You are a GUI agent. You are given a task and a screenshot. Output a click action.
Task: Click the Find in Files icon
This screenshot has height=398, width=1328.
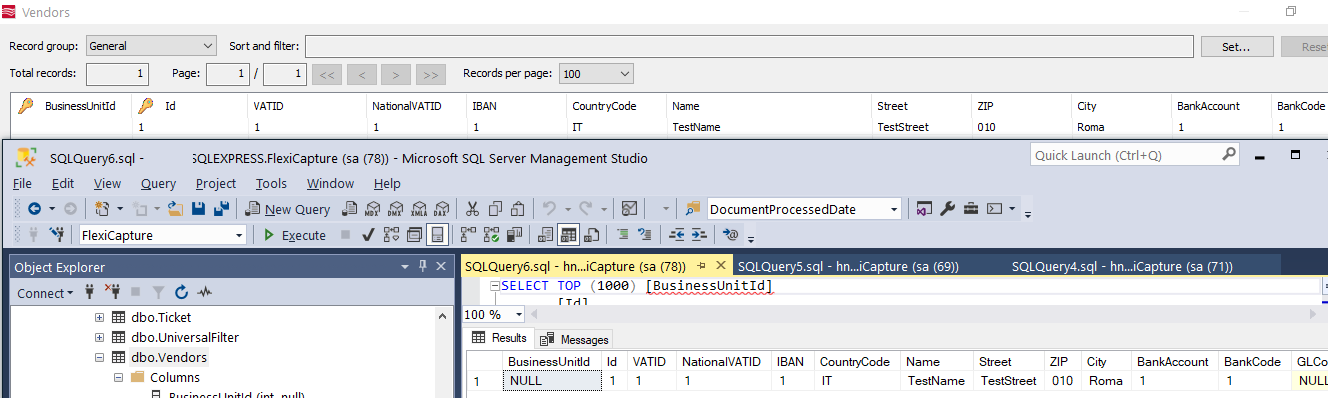(x=692, y=209)
